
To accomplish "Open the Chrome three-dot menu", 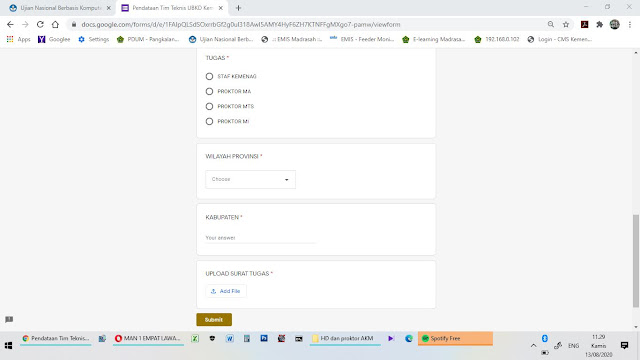I will click(630, 24).
